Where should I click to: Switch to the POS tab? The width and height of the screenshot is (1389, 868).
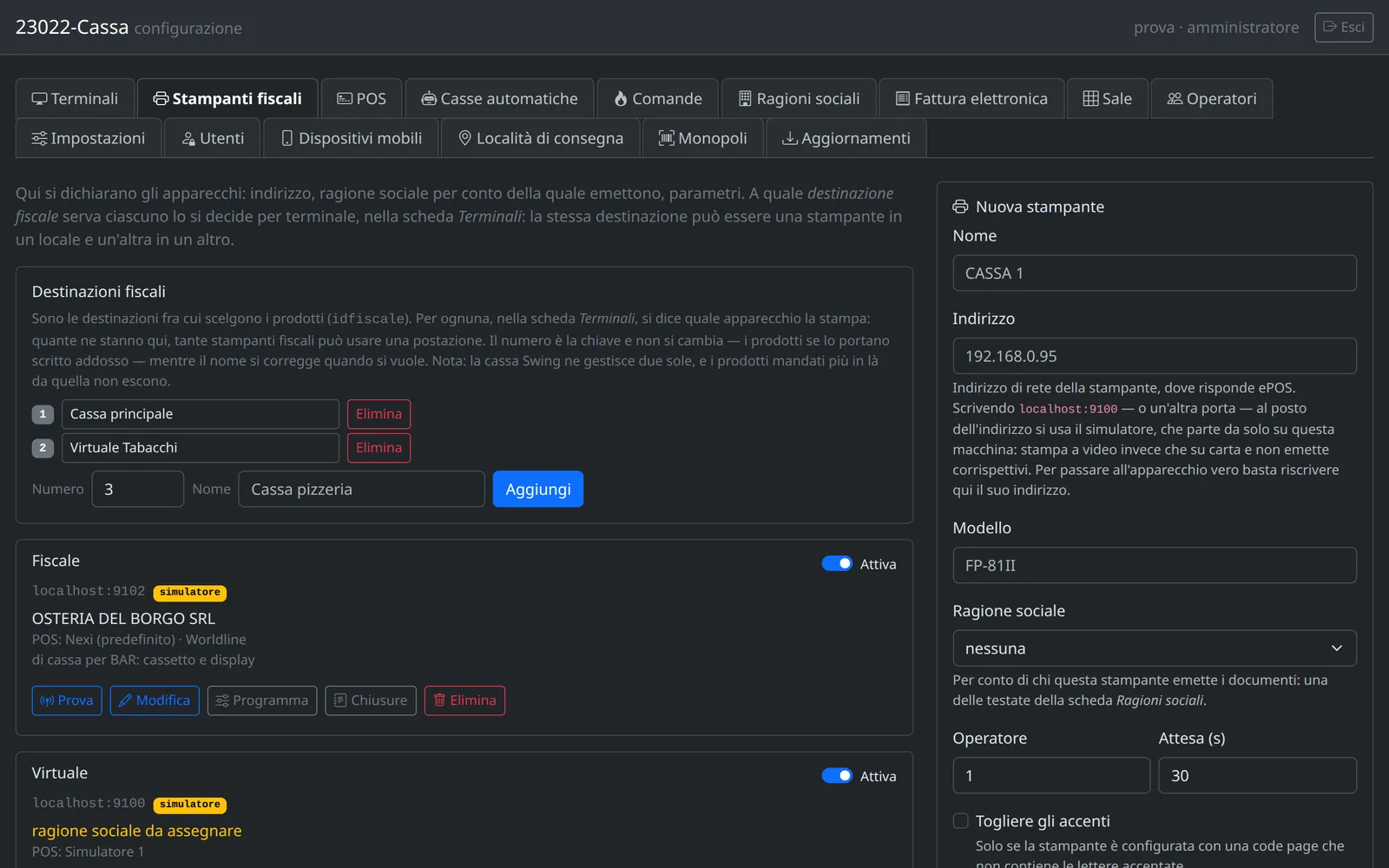361,99
